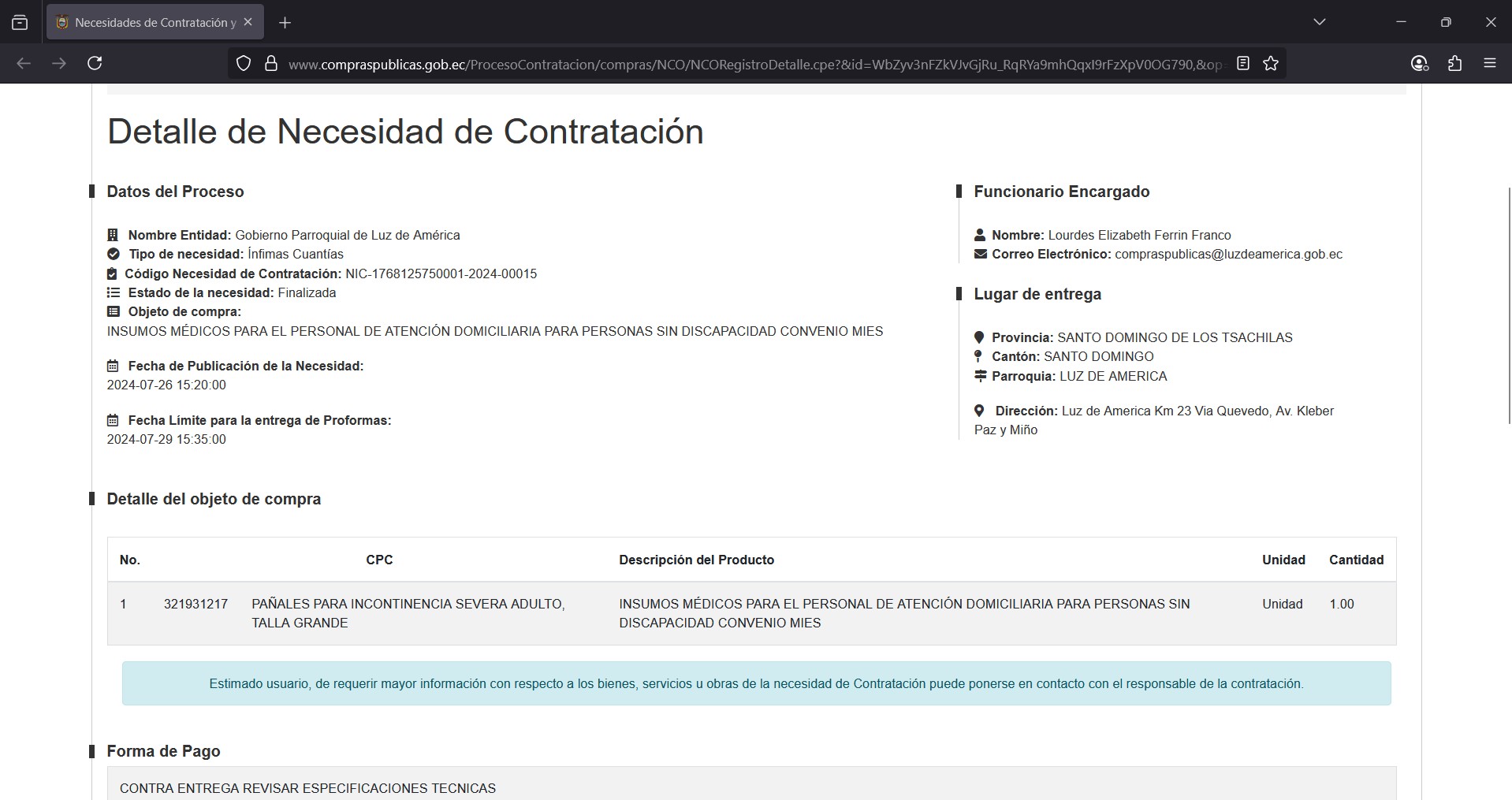
Task: Click SANTO DOMINGO DE LOS TSACHILAS province
Action: [x=1175, y=337]
